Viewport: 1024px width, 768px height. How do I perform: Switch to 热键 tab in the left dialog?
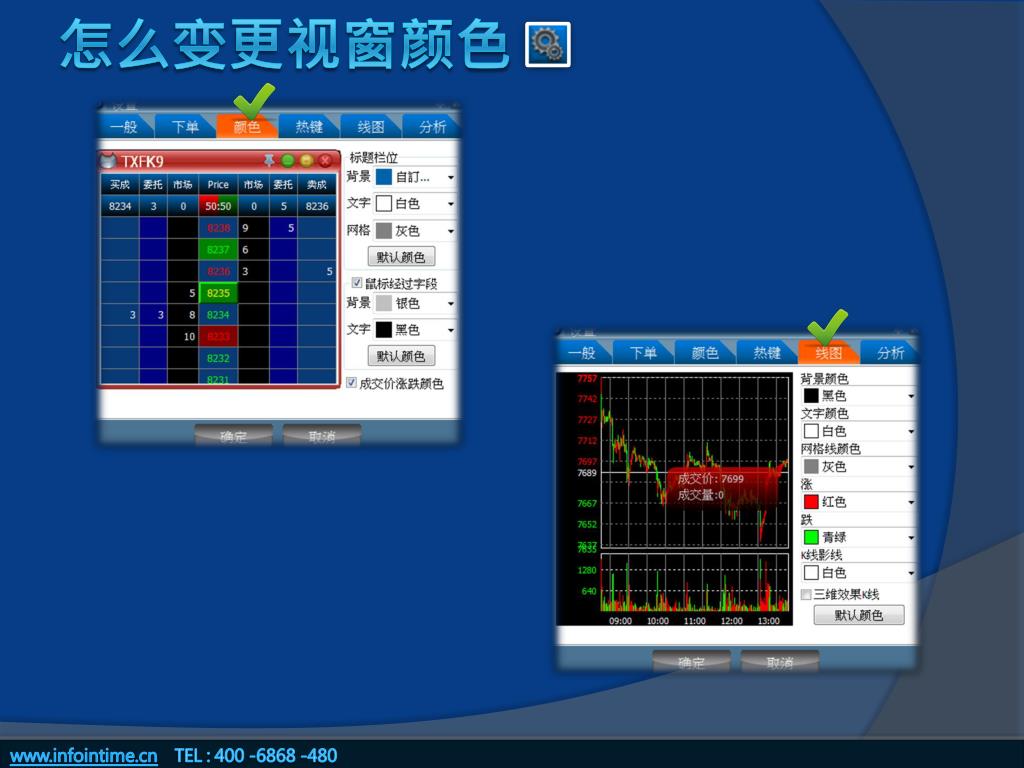(309, 126)
